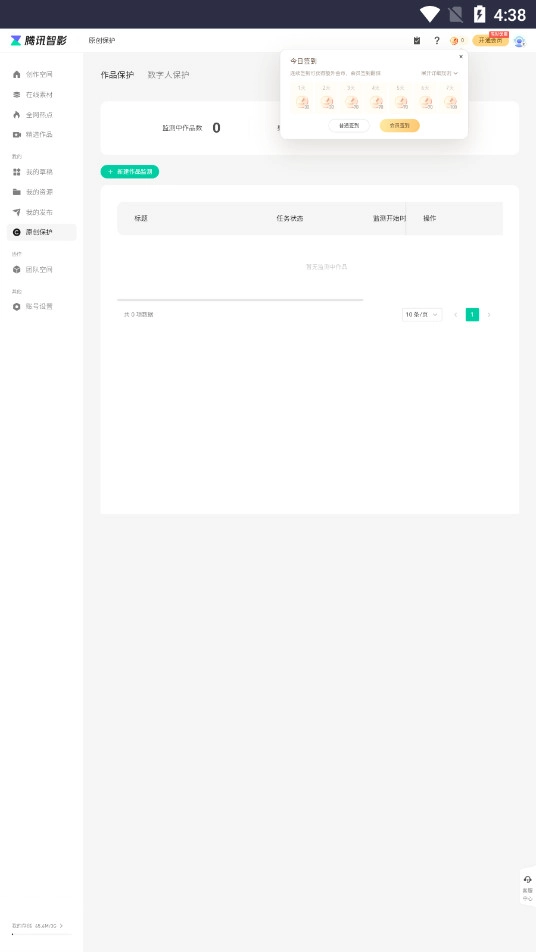The width and height of the screenshot is (536, 952).
Task: Open 我的发布 paper plane item
Action: [x=33, y=212]
